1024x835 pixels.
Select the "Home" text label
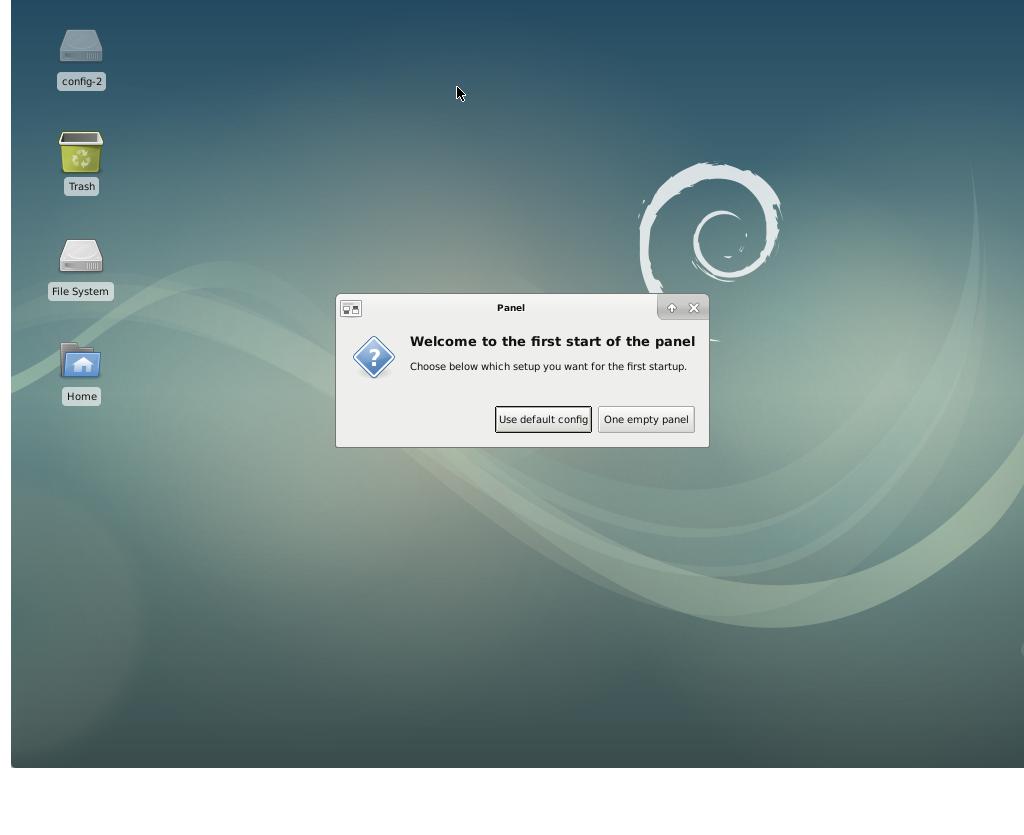coord(81,397)
